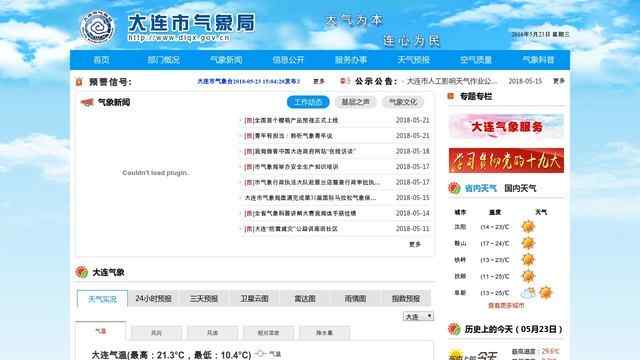Click 查看更多城市 link
640x360 pixels.
click(506, 305)
